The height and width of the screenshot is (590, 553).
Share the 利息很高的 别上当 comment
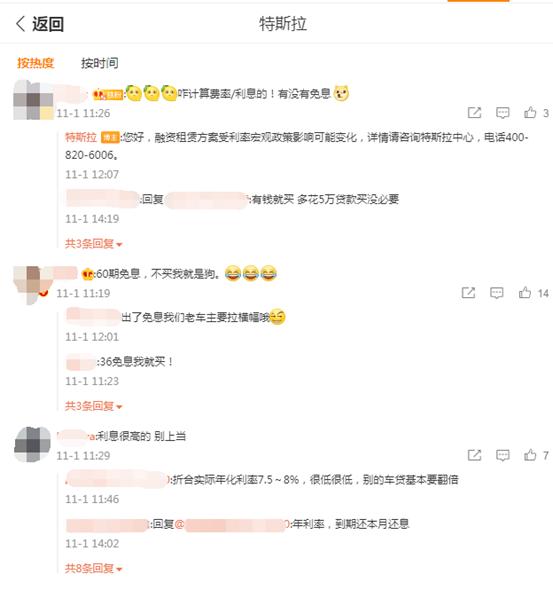pos(474,455)
